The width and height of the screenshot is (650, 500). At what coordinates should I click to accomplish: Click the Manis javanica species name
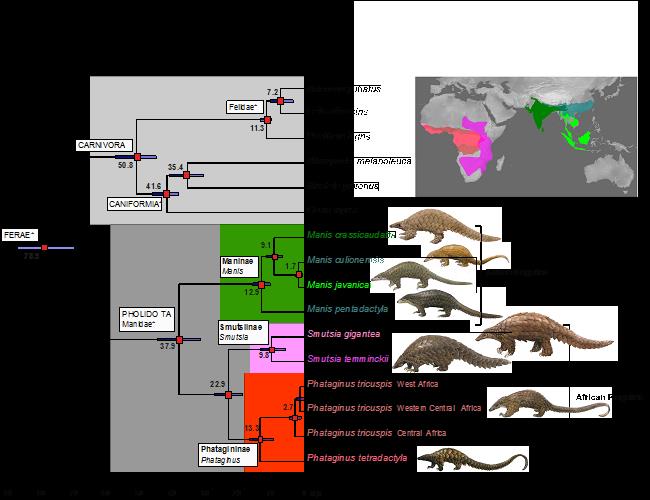(335, 284)
